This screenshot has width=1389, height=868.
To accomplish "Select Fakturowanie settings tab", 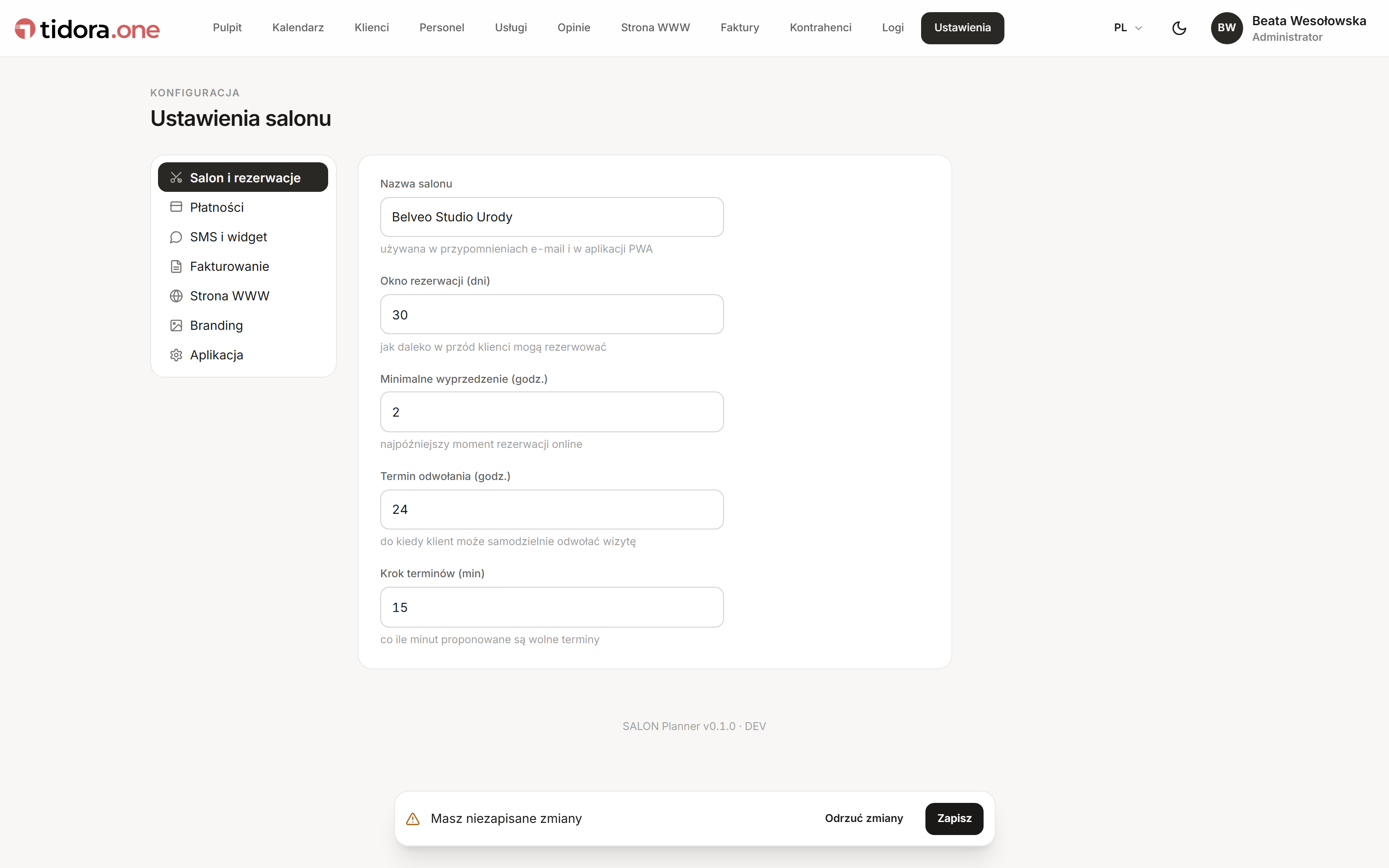I will pyautogui.click(x=243, y=266).
